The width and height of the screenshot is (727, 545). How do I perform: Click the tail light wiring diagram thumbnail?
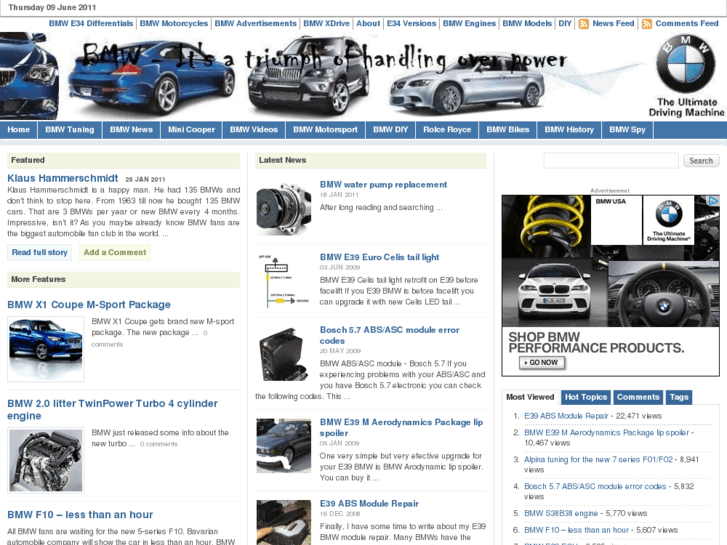click(283, 281)
